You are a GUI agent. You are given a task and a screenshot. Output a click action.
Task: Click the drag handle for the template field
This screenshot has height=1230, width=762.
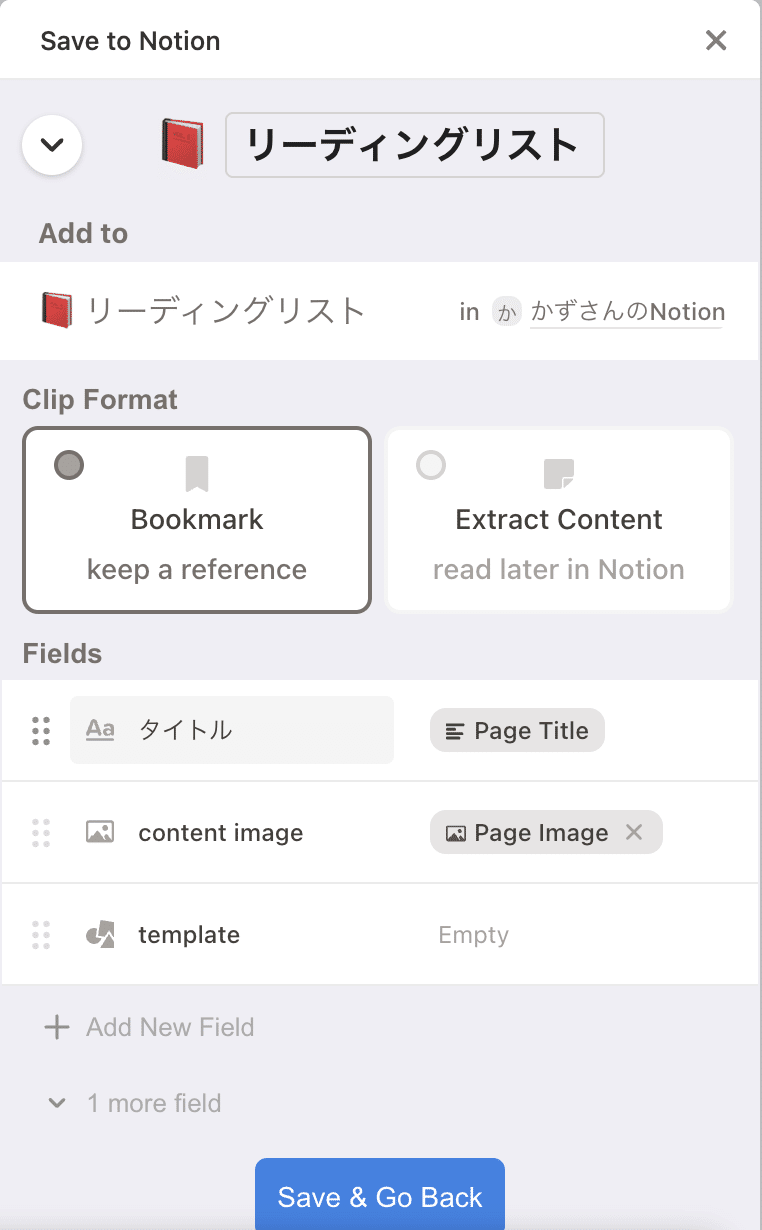[41, 935]
